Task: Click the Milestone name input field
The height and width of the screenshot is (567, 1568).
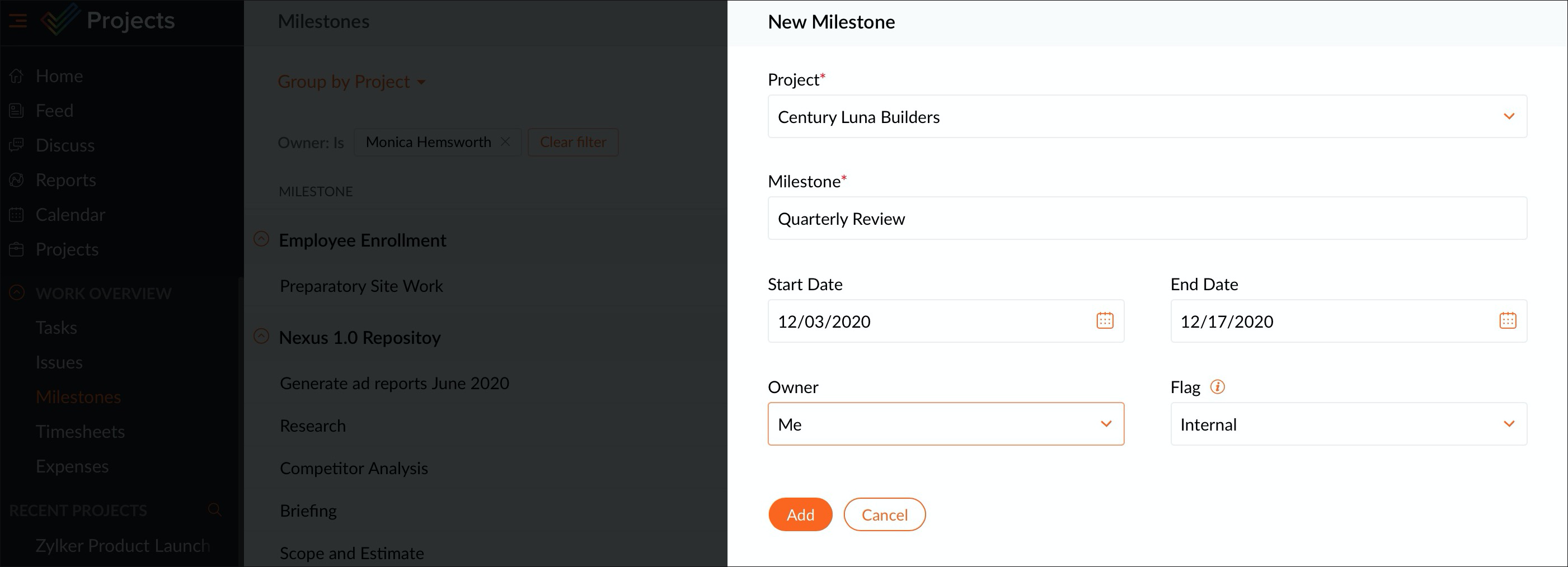Action: [x=1147, y=218]
